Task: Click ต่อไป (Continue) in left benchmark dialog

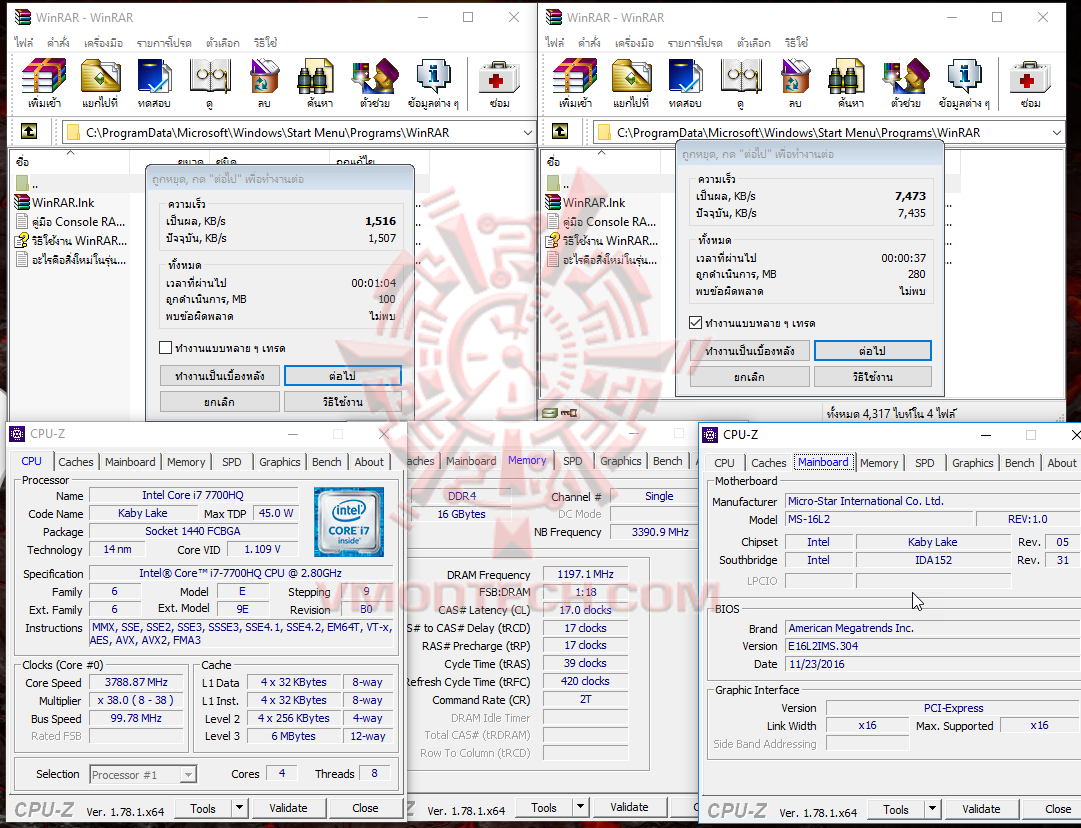Action: pos(343,376)
